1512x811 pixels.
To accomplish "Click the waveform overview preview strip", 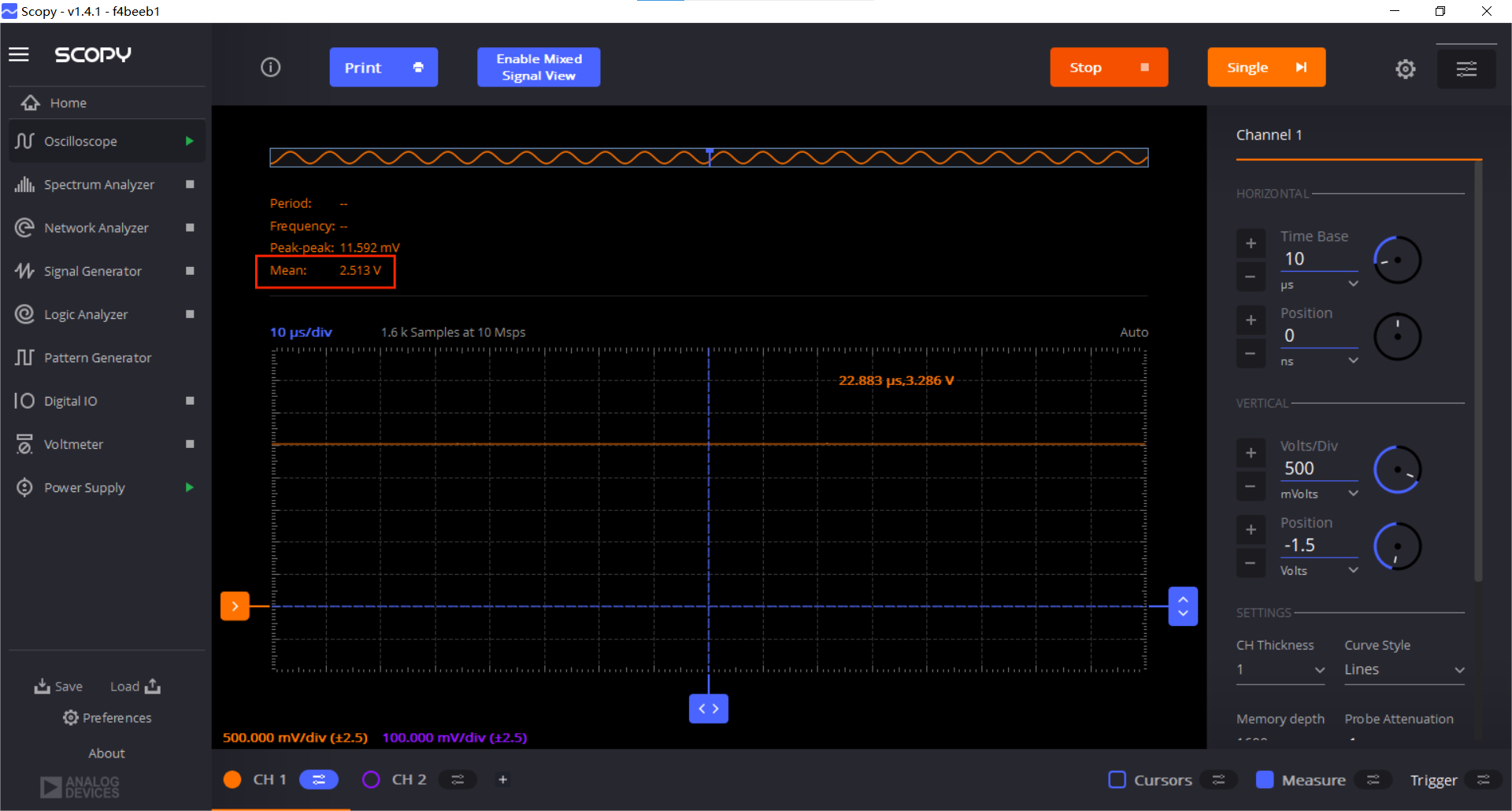I will tap(709, 157).
